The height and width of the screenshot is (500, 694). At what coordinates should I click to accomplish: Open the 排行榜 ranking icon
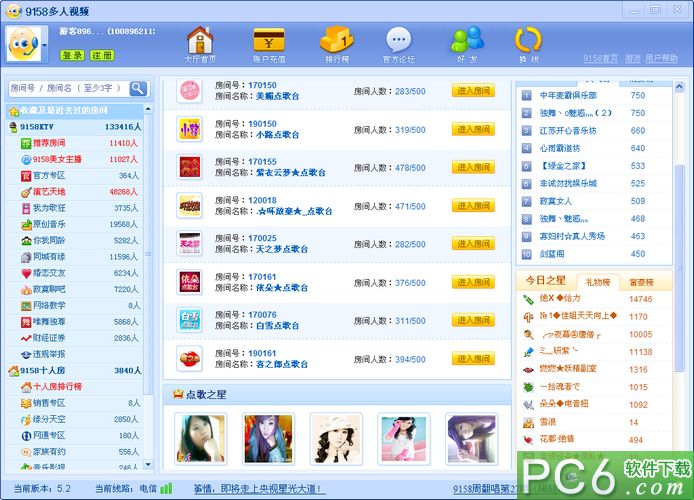[337, 44]
